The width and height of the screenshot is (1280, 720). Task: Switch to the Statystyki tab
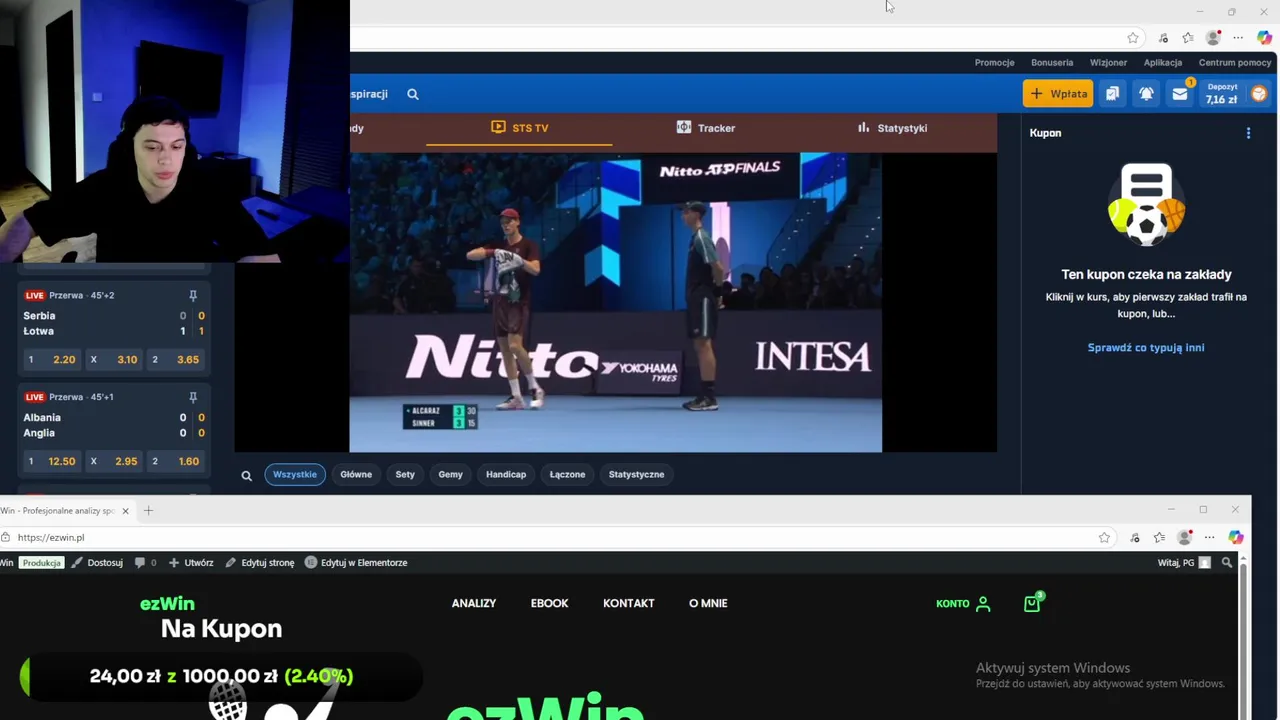(891, 128)
